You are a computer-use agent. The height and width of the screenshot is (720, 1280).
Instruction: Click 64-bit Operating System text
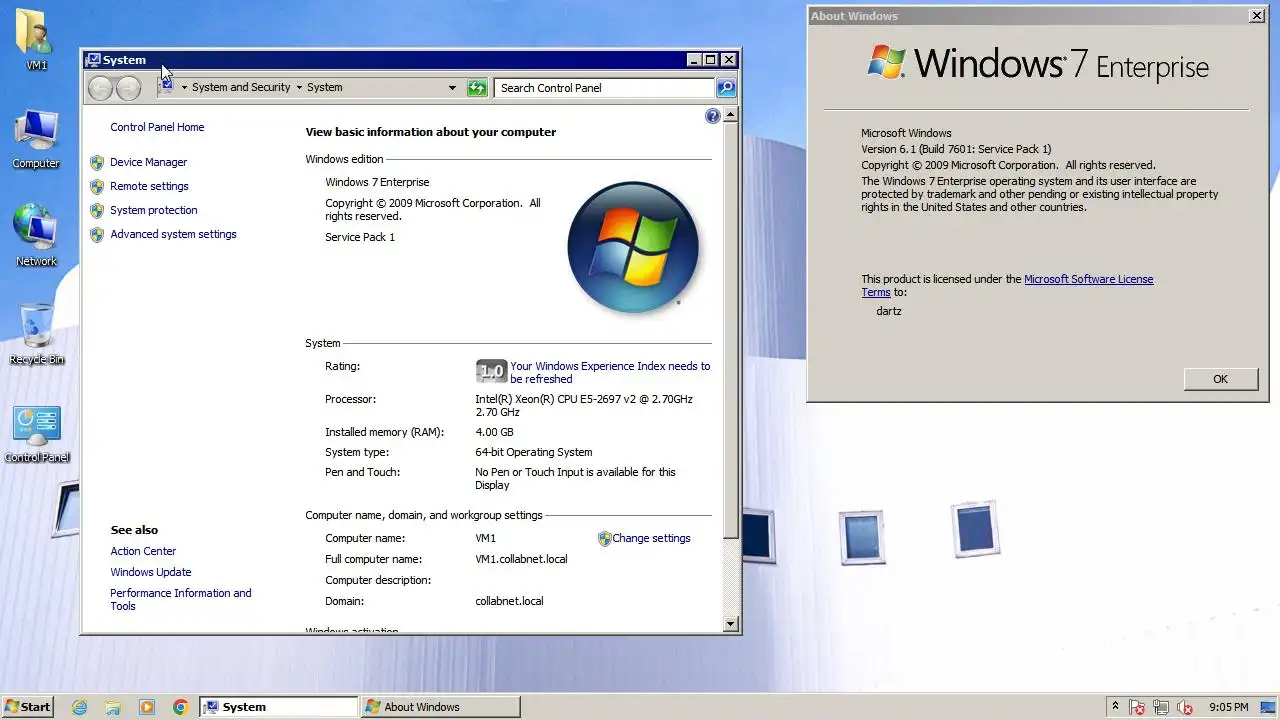click(x=533, y=452)
